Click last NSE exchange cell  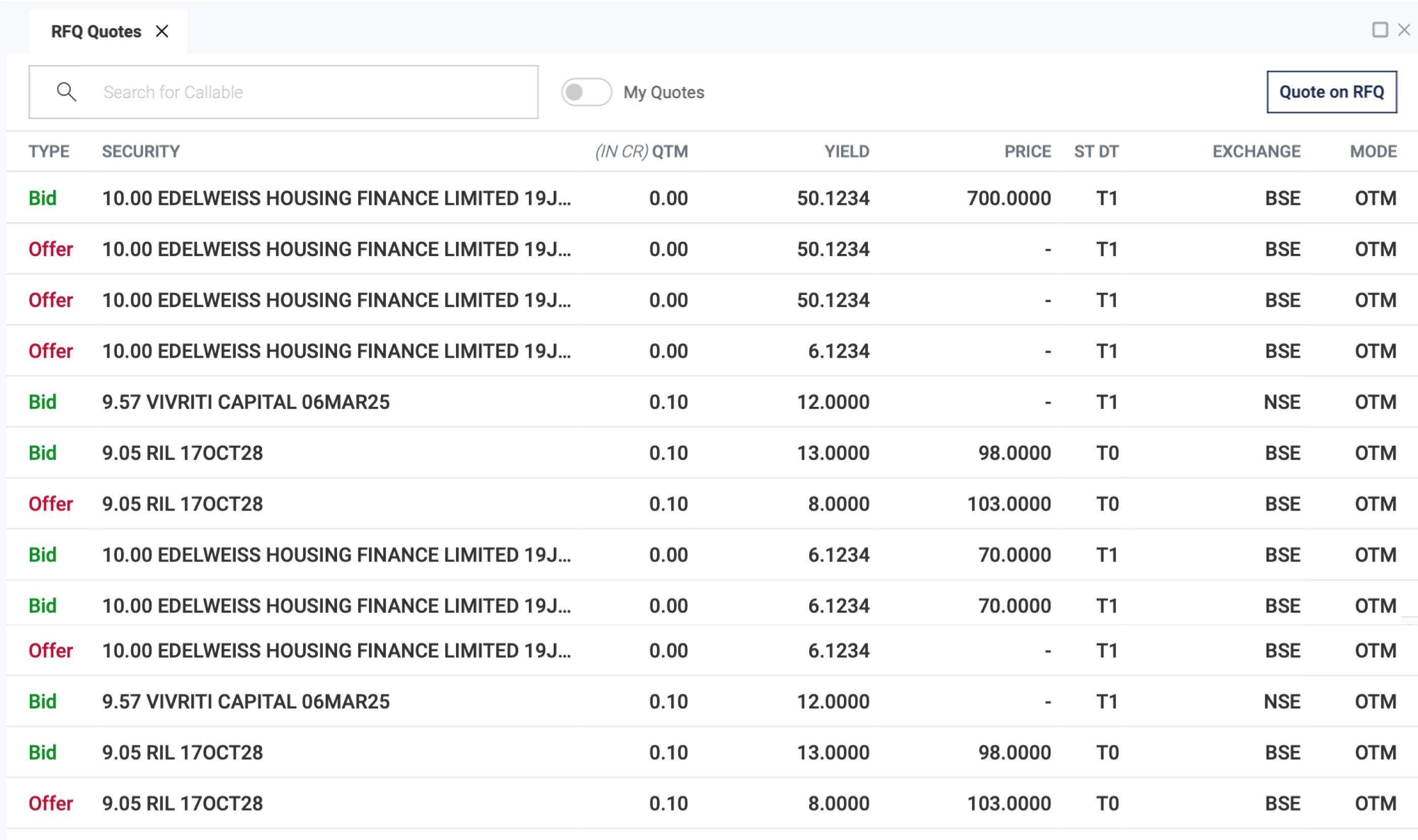click(x=1282, y=701)
